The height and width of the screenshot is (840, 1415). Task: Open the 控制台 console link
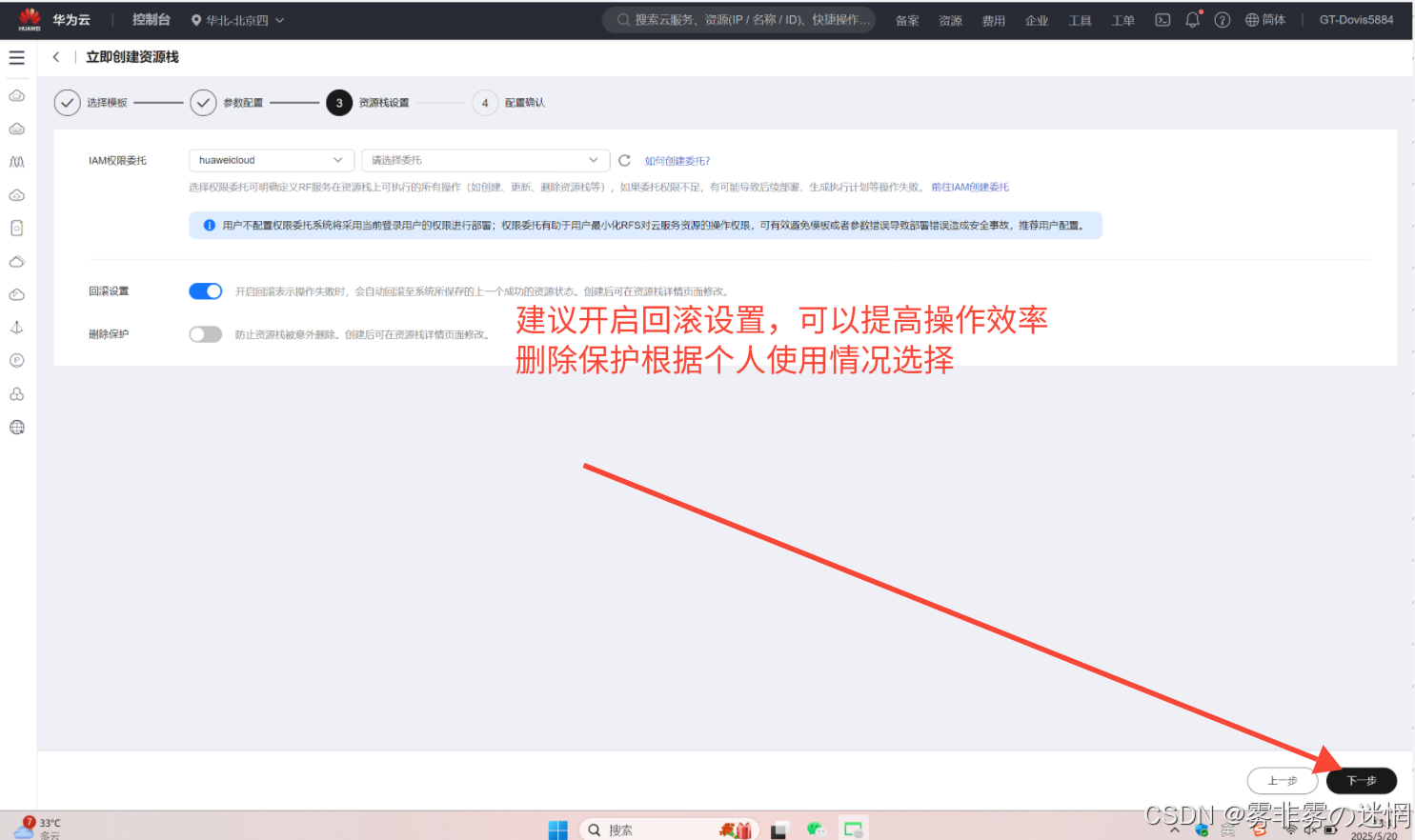pos(152,19)
